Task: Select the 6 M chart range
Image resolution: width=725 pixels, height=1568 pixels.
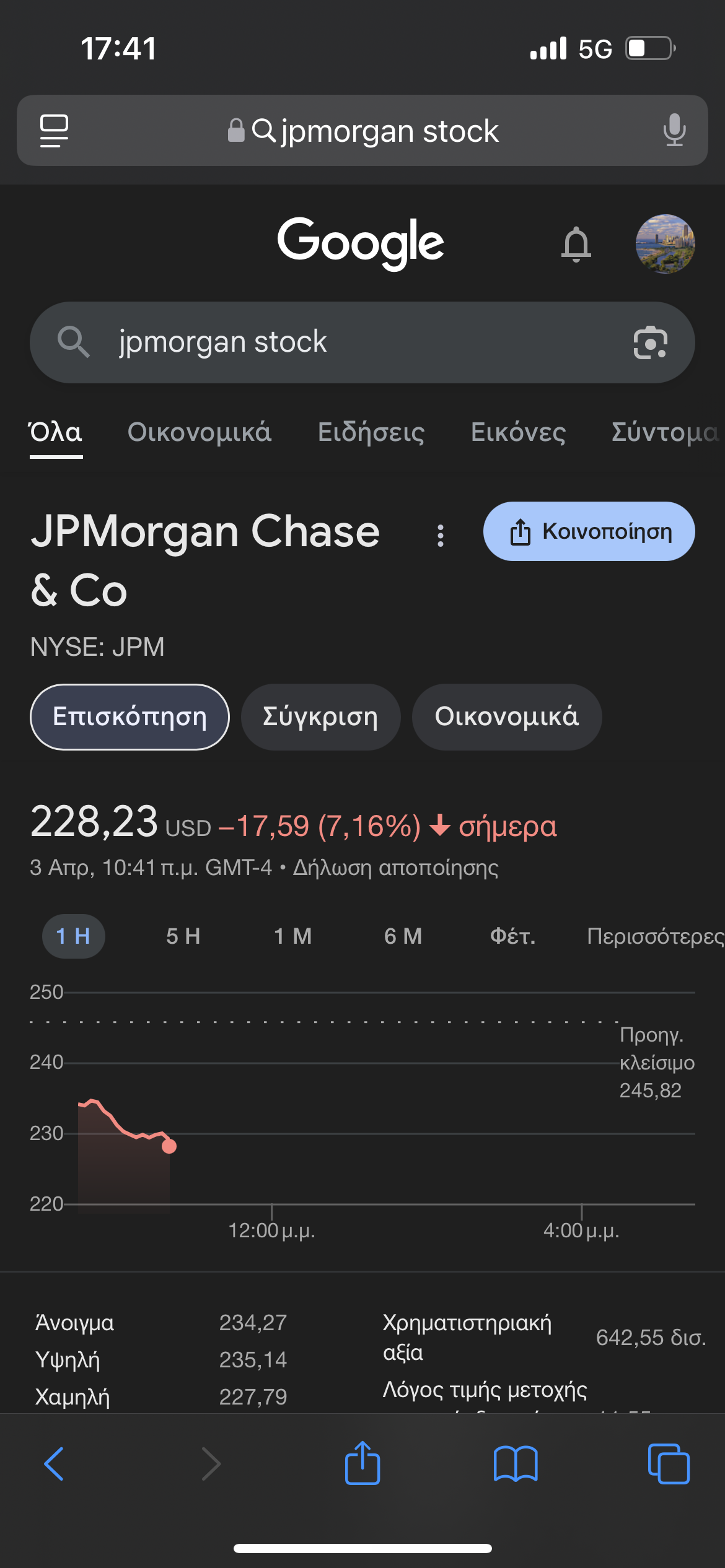Action: click(x=403, y=936)
